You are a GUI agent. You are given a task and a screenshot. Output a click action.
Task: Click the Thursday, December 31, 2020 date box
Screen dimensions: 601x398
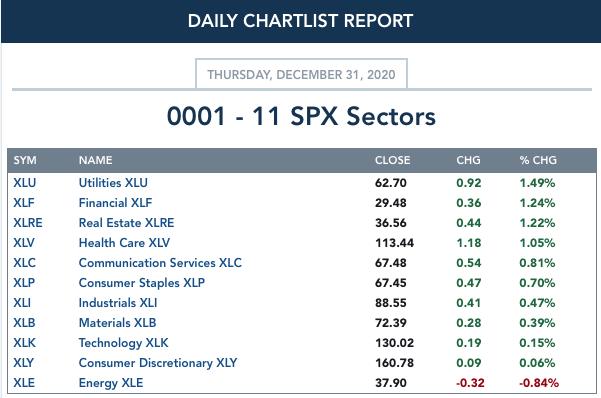301,74
